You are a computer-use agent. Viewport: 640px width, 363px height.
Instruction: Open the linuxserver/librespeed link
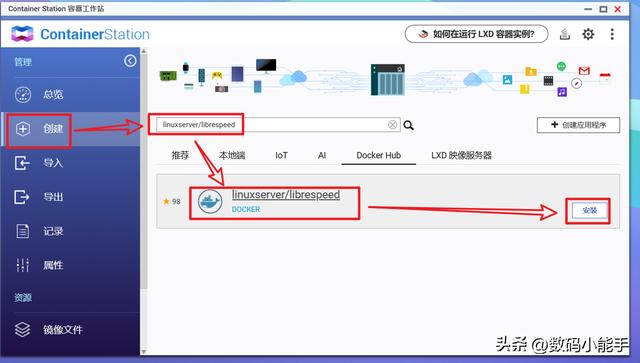coord(286,195)
